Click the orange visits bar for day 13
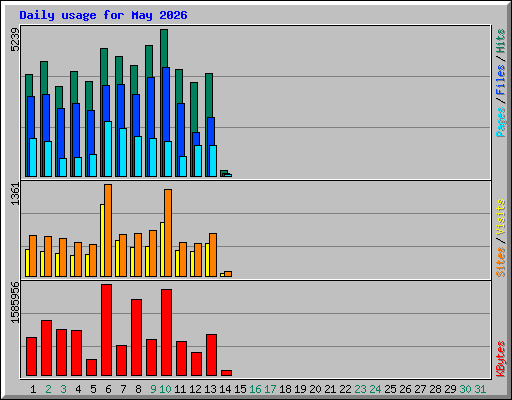Image resolution: width=512 pixels, height=400 pixels. pyautogui.click(x=213, y=255)
